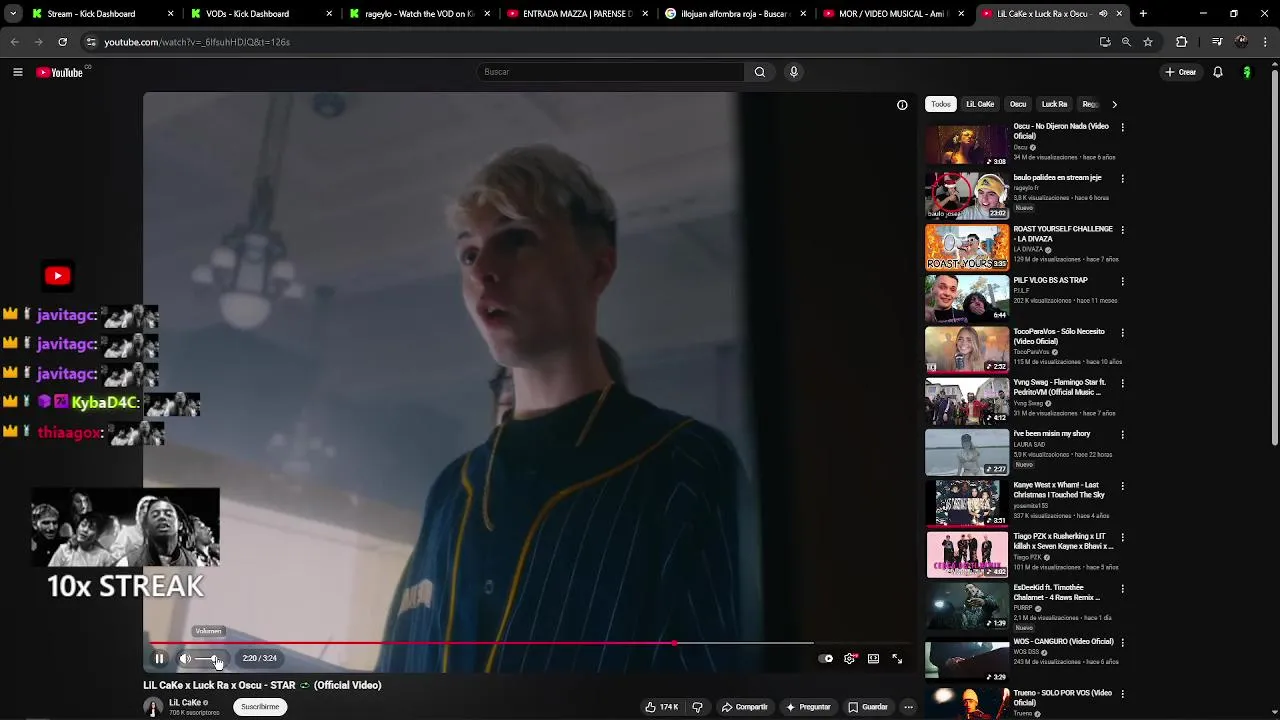This screenshot has width=1280, height=720.
Task: Open the tab search dropdown arrow
Action: (x=13, y=14)
